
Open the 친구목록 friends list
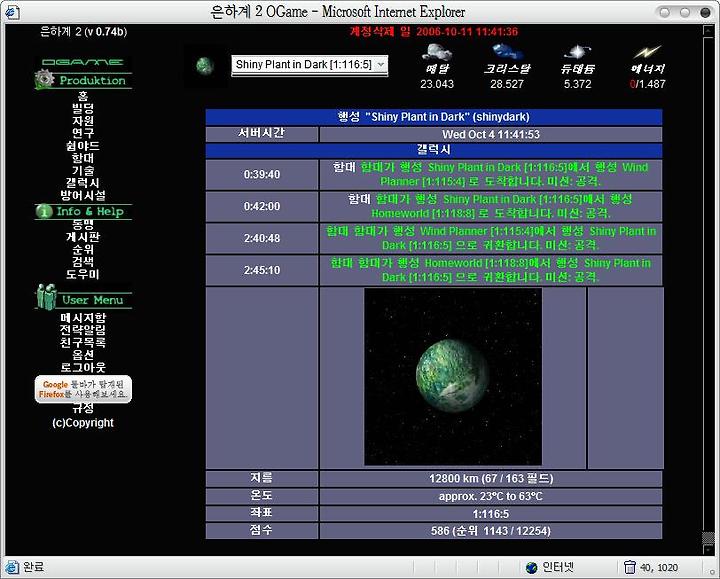(x=83, y=343)
